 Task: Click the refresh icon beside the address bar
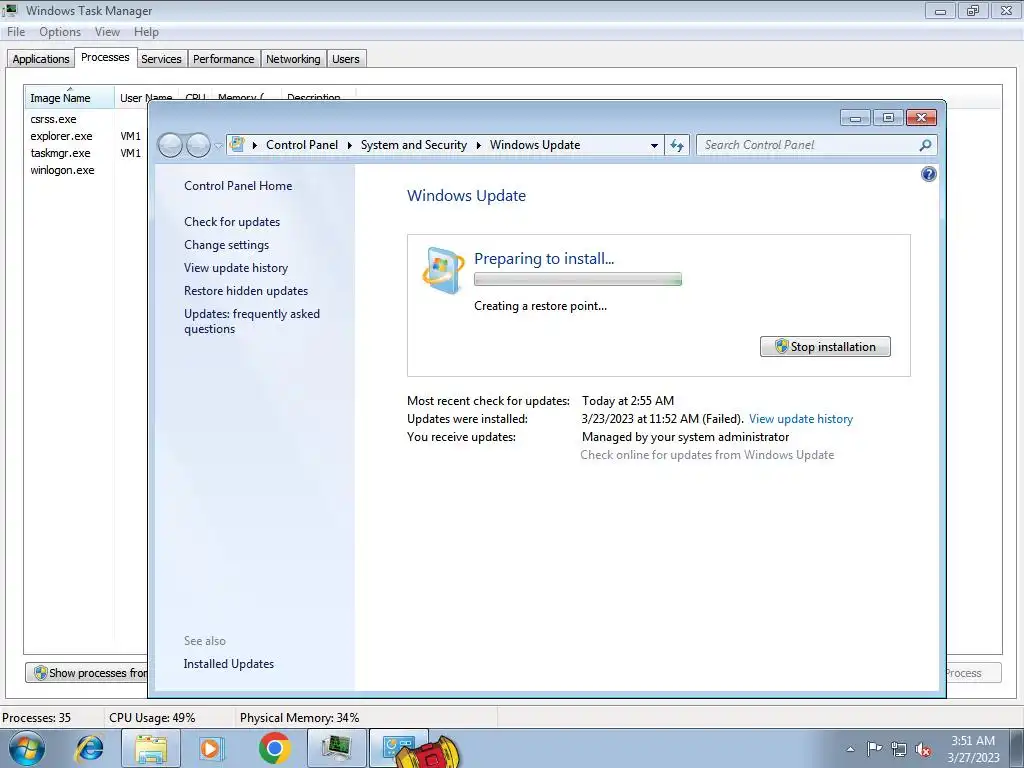click(x=677, y=145)
